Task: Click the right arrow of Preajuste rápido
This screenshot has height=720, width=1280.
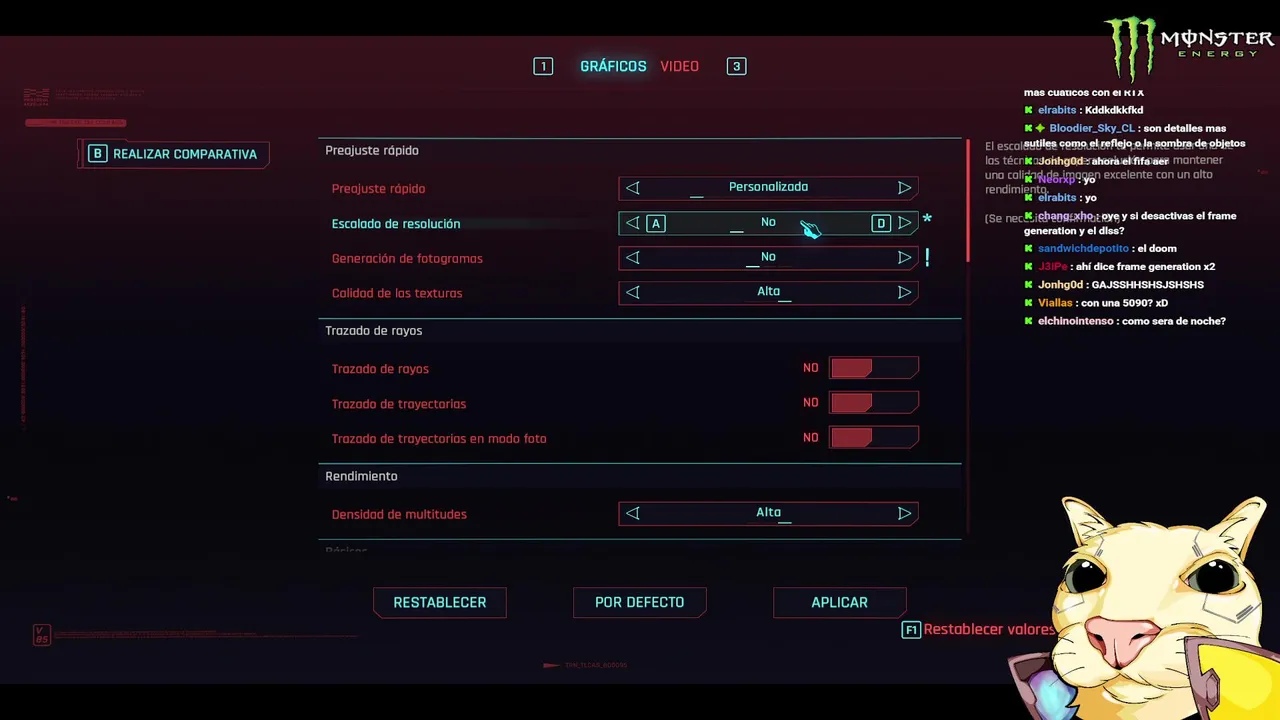Action: [904, 188]
